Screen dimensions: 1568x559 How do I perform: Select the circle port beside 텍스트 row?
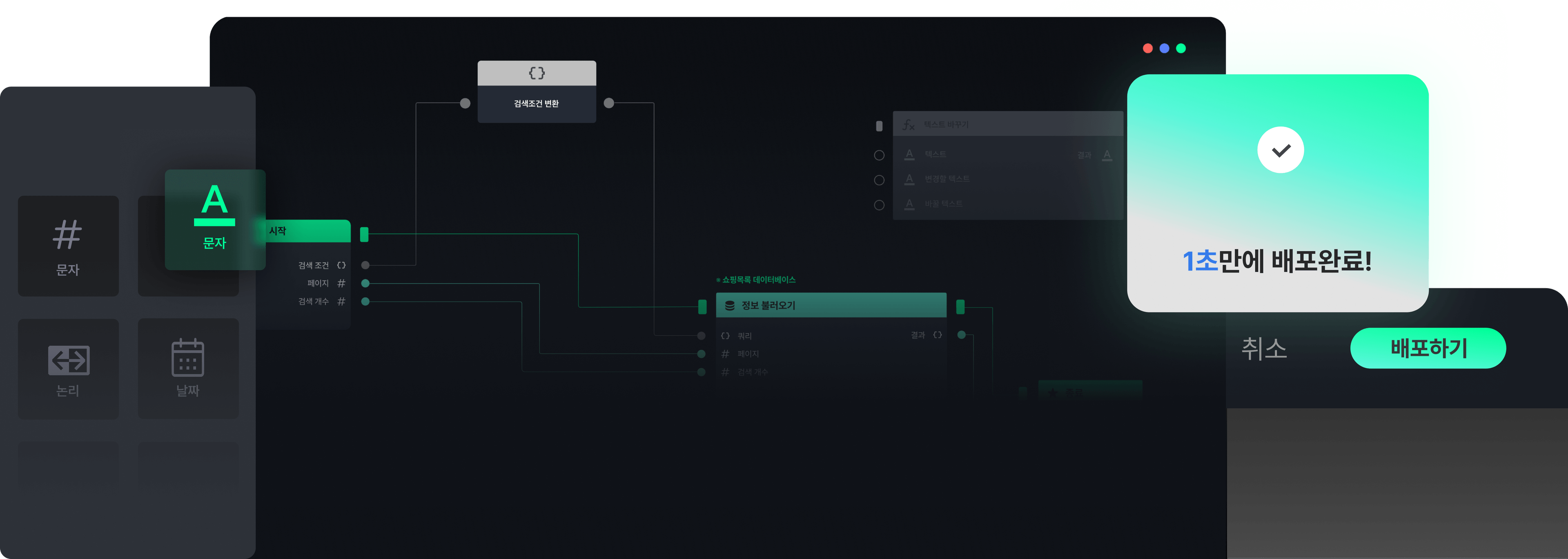coord(879,155)
